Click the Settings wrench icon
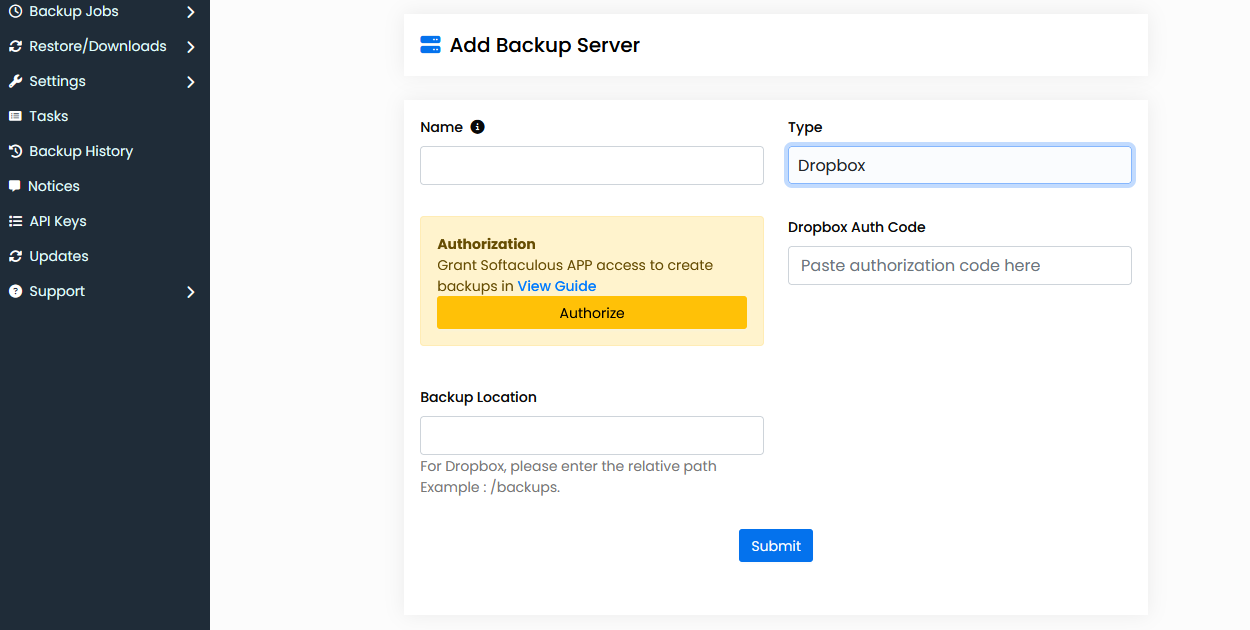1250x630 pixels. pos(15,81)
